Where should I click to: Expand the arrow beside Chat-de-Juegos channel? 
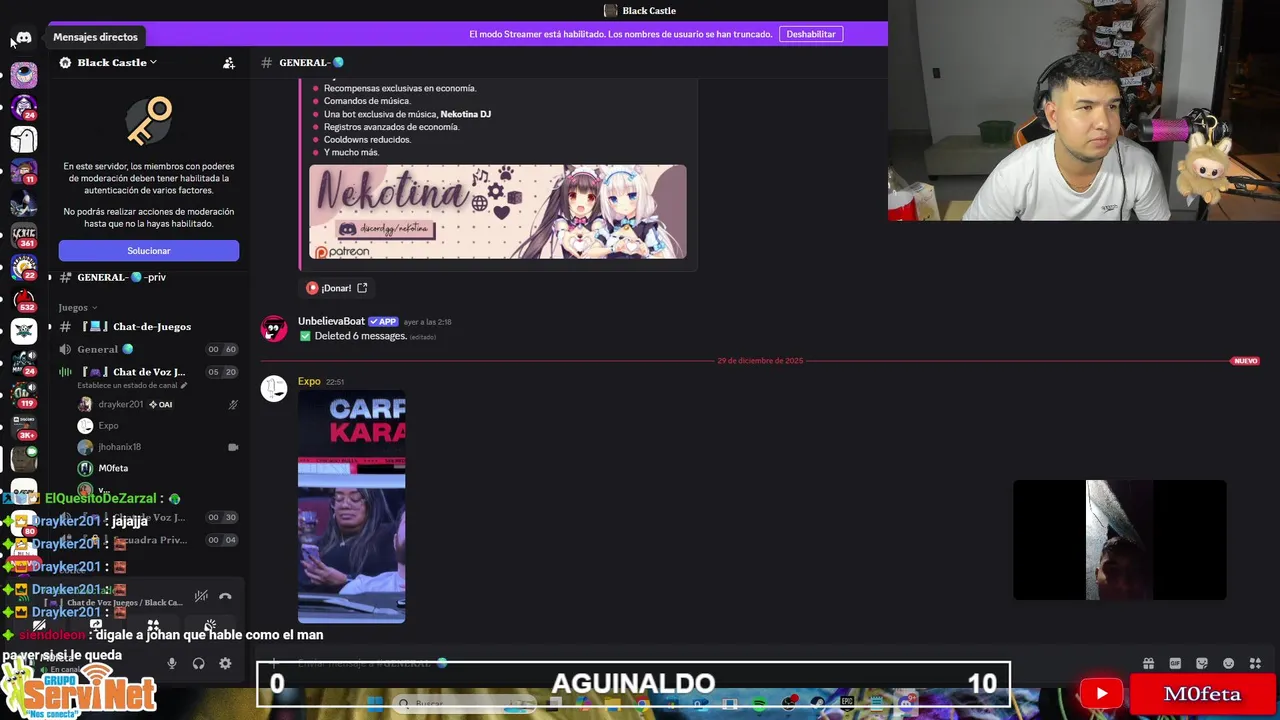(x=49, y=327)
